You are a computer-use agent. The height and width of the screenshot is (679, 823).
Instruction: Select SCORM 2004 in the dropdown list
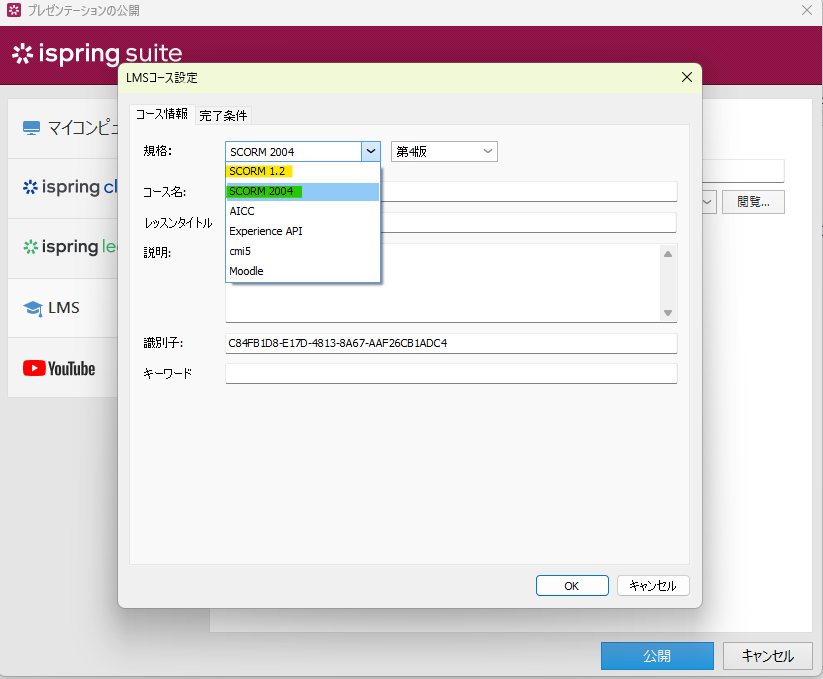click(x=302, y=192)
